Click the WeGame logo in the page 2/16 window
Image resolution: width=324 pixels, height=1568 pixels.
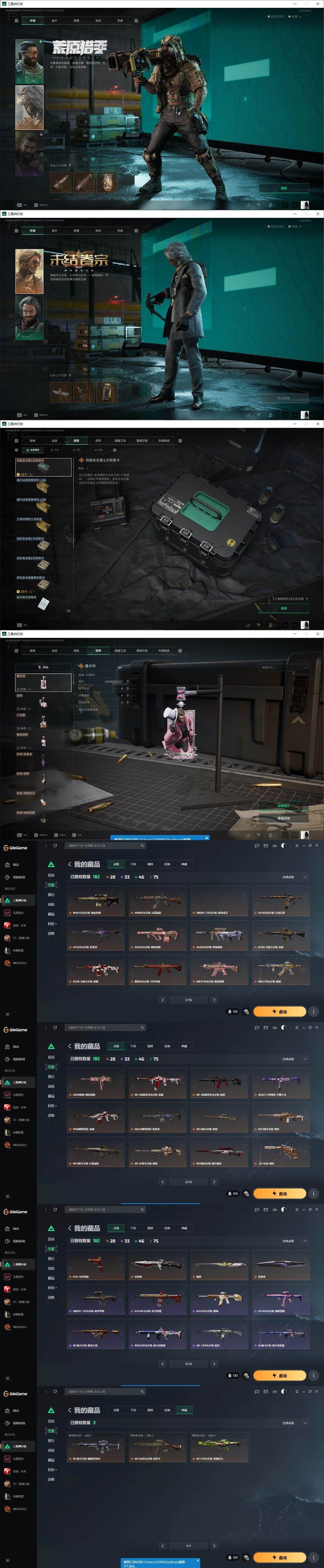pyautogui.click(x=15, y=1030)
